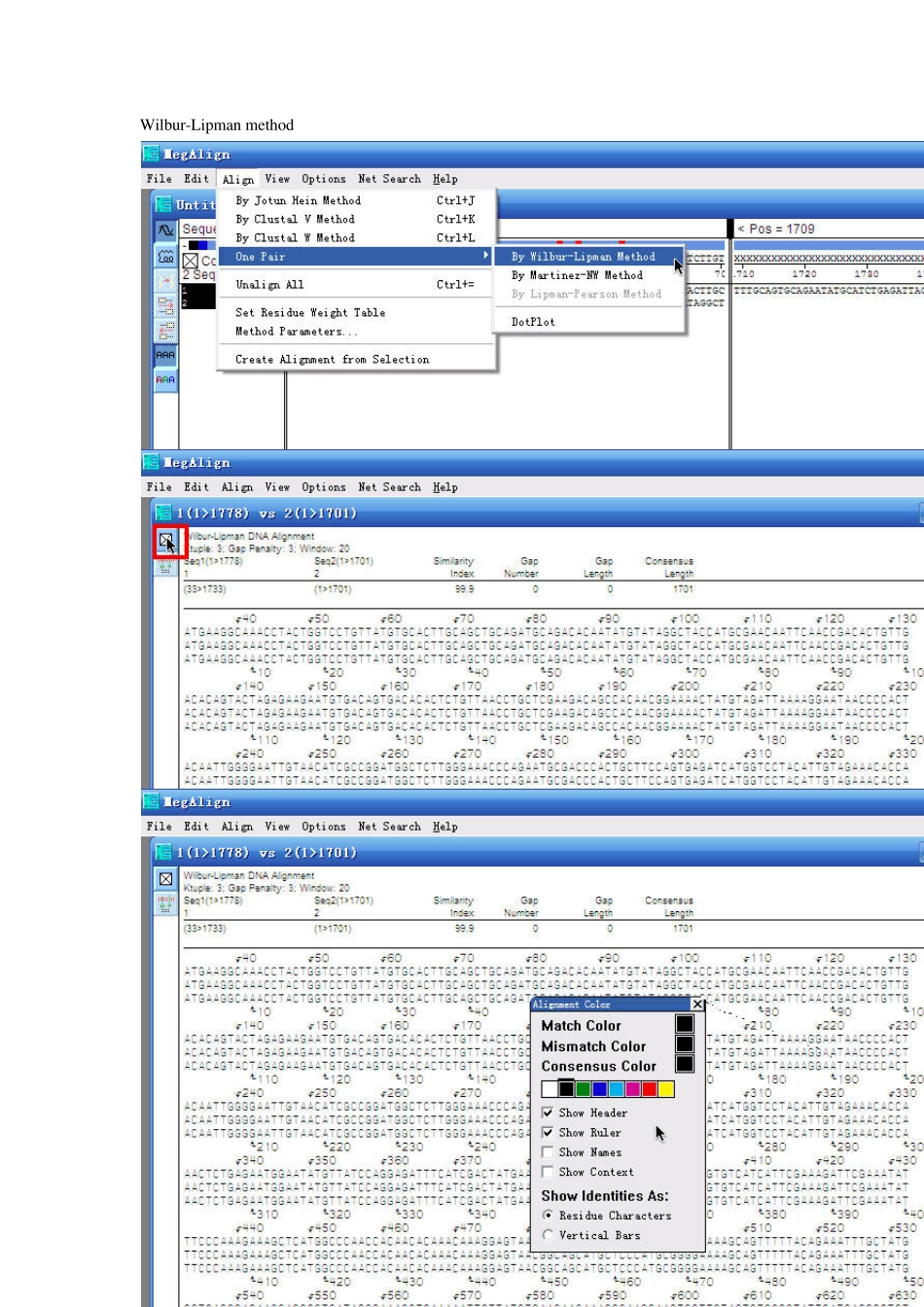Choose Create Alignment from Selection
Image resolution: width=924 pixels, height=1307 pixels.
pos(356,360)
